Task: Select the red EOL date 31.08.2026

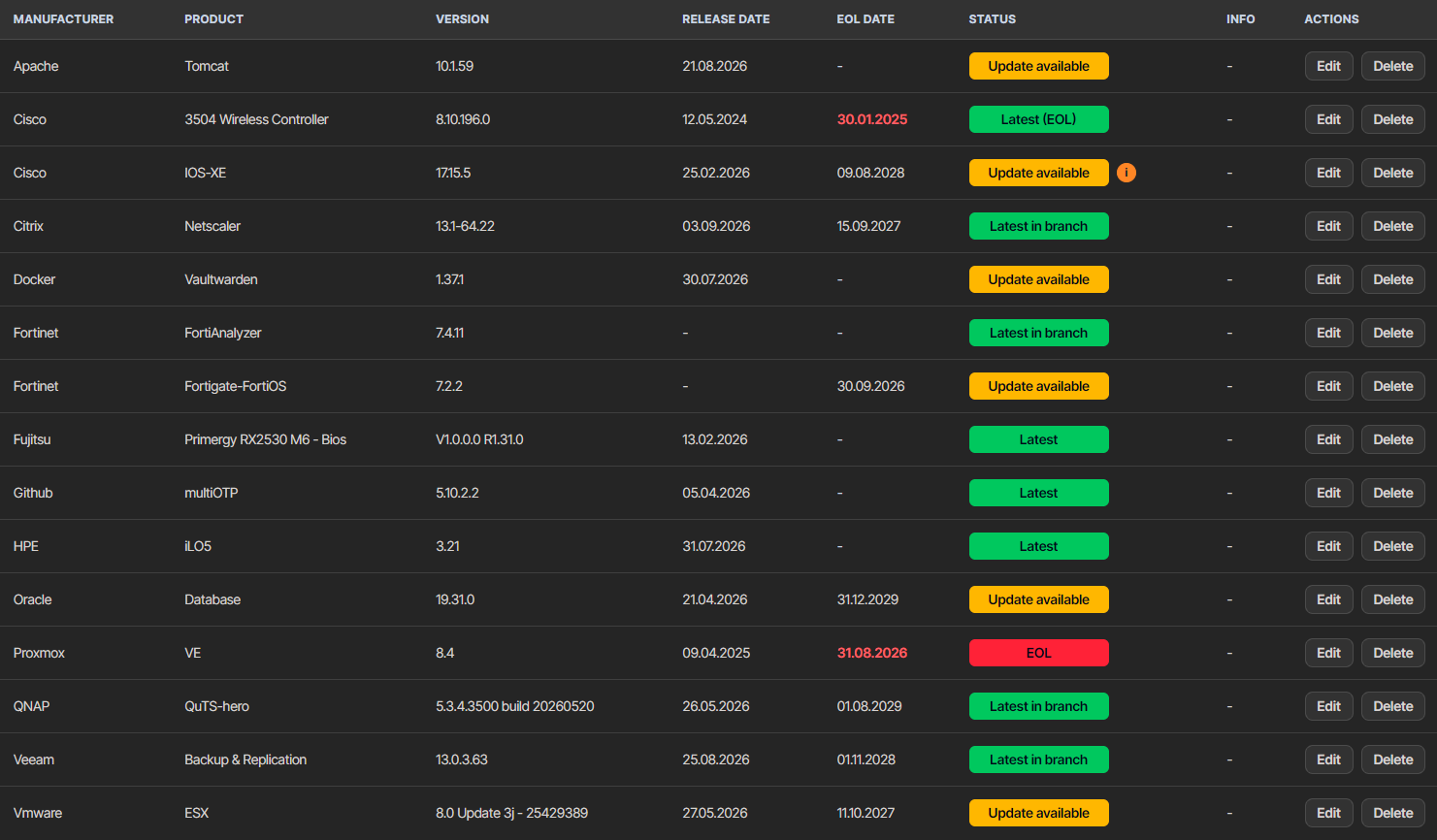Action: 872,653
